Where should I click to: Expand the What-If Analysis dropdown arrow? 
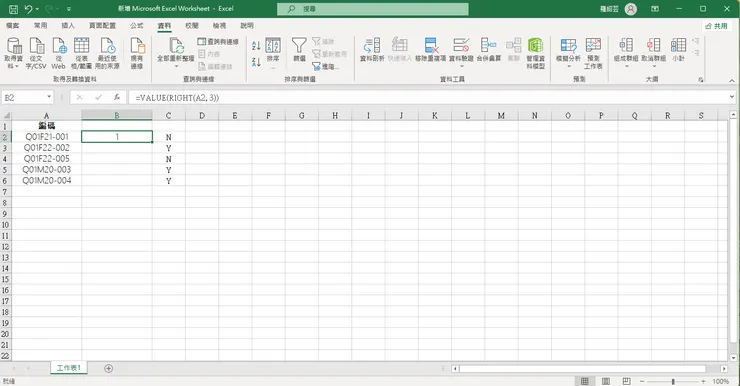(x=568, y=66)
